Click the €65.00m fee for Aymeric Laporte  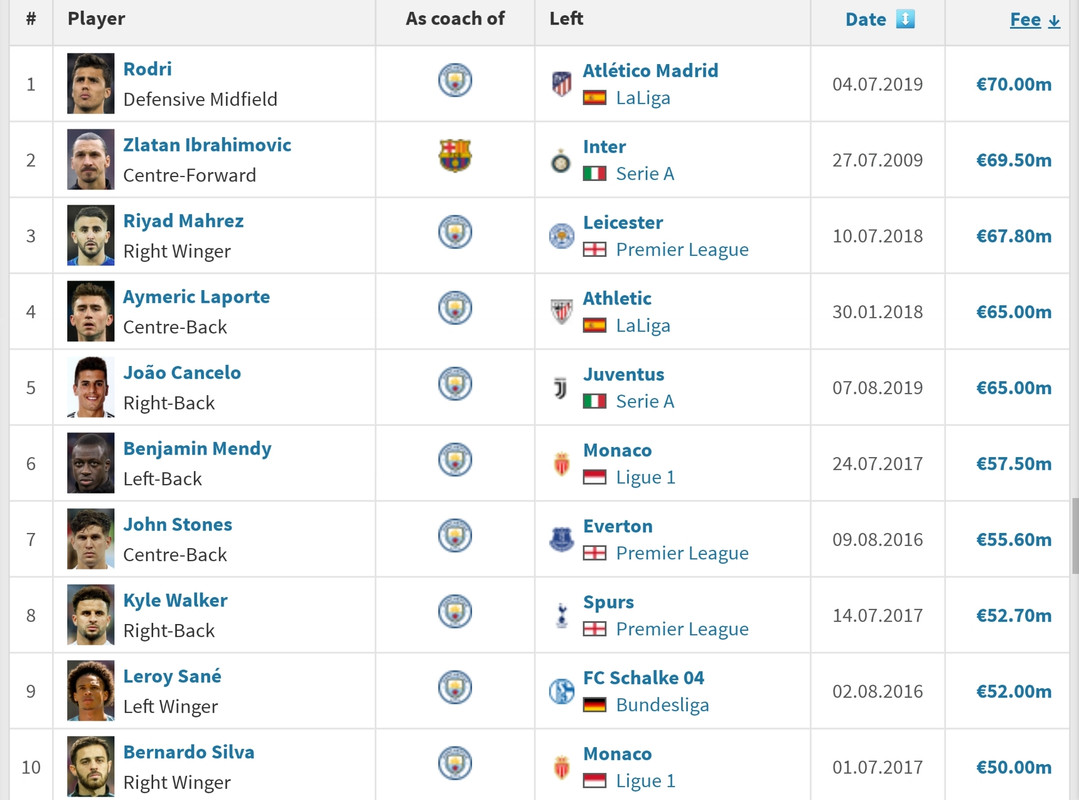(1014, 312)
